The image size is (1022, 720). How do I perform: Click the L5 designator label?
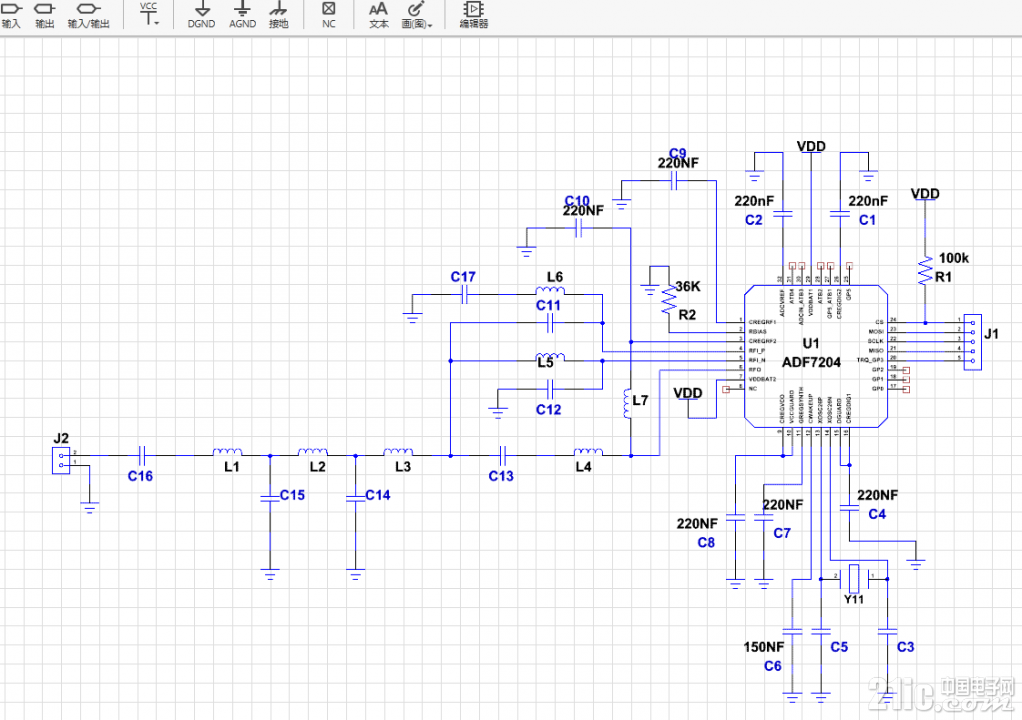point(546,362)
